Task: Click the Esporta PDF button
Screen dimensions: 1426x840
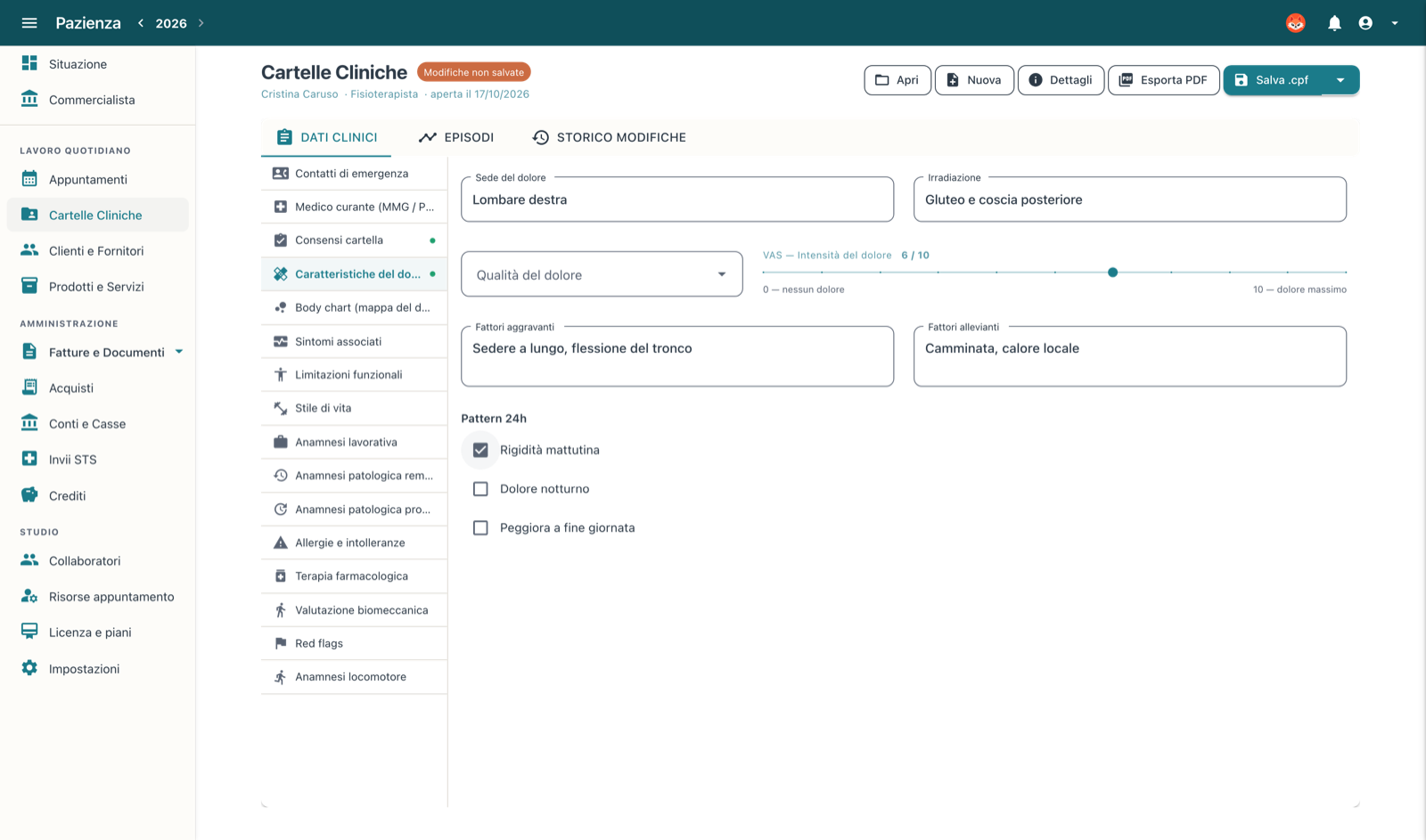Action: 1163,80
